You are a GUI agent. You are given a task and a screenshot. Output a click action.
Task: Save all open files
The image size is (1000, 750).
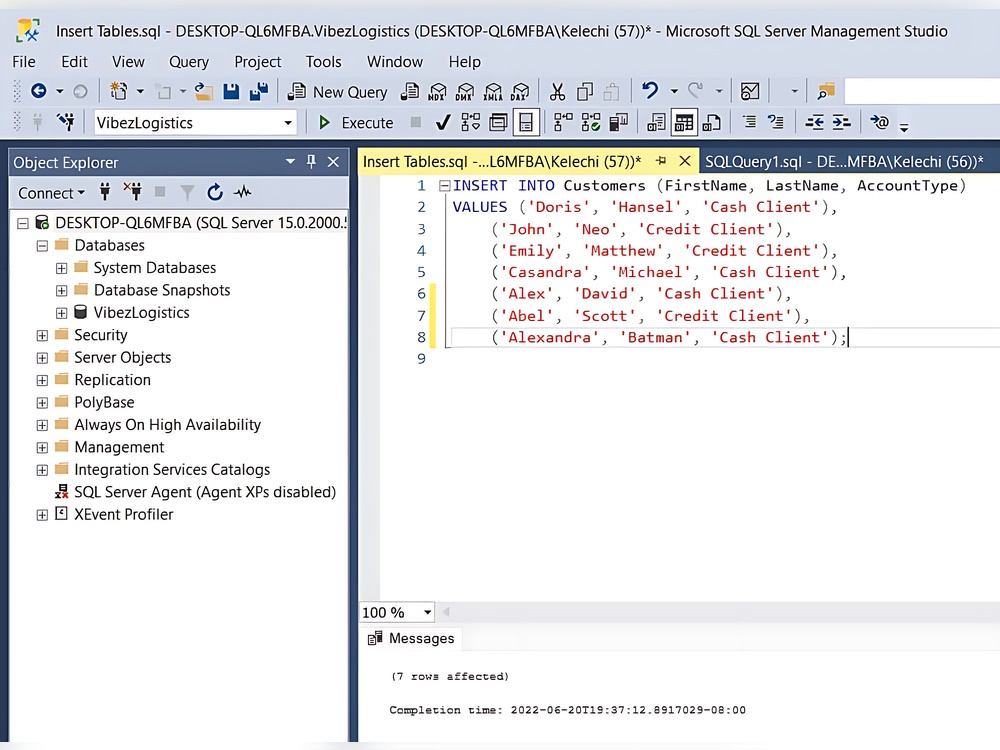point(258,91)
